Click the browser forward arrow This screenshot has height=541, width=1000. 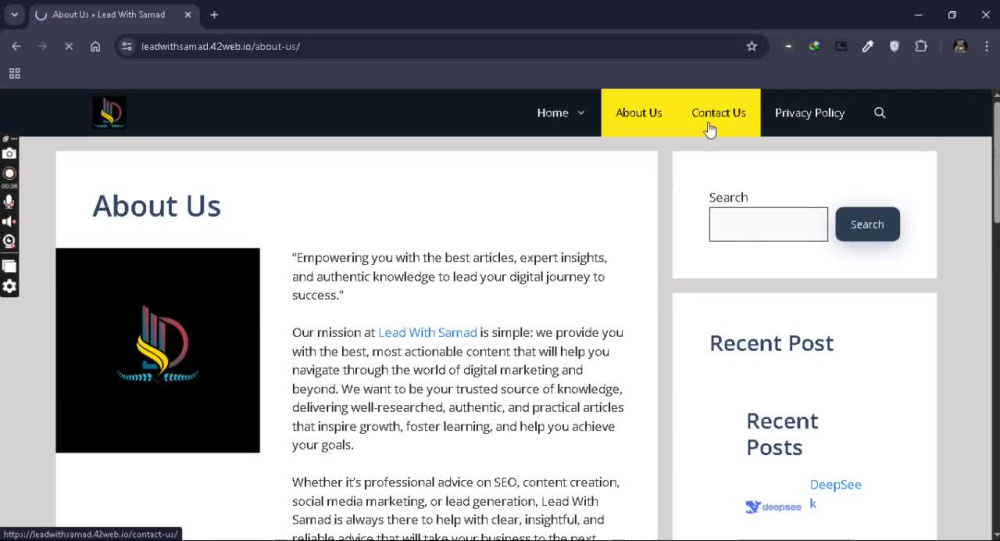coord(42,46)
